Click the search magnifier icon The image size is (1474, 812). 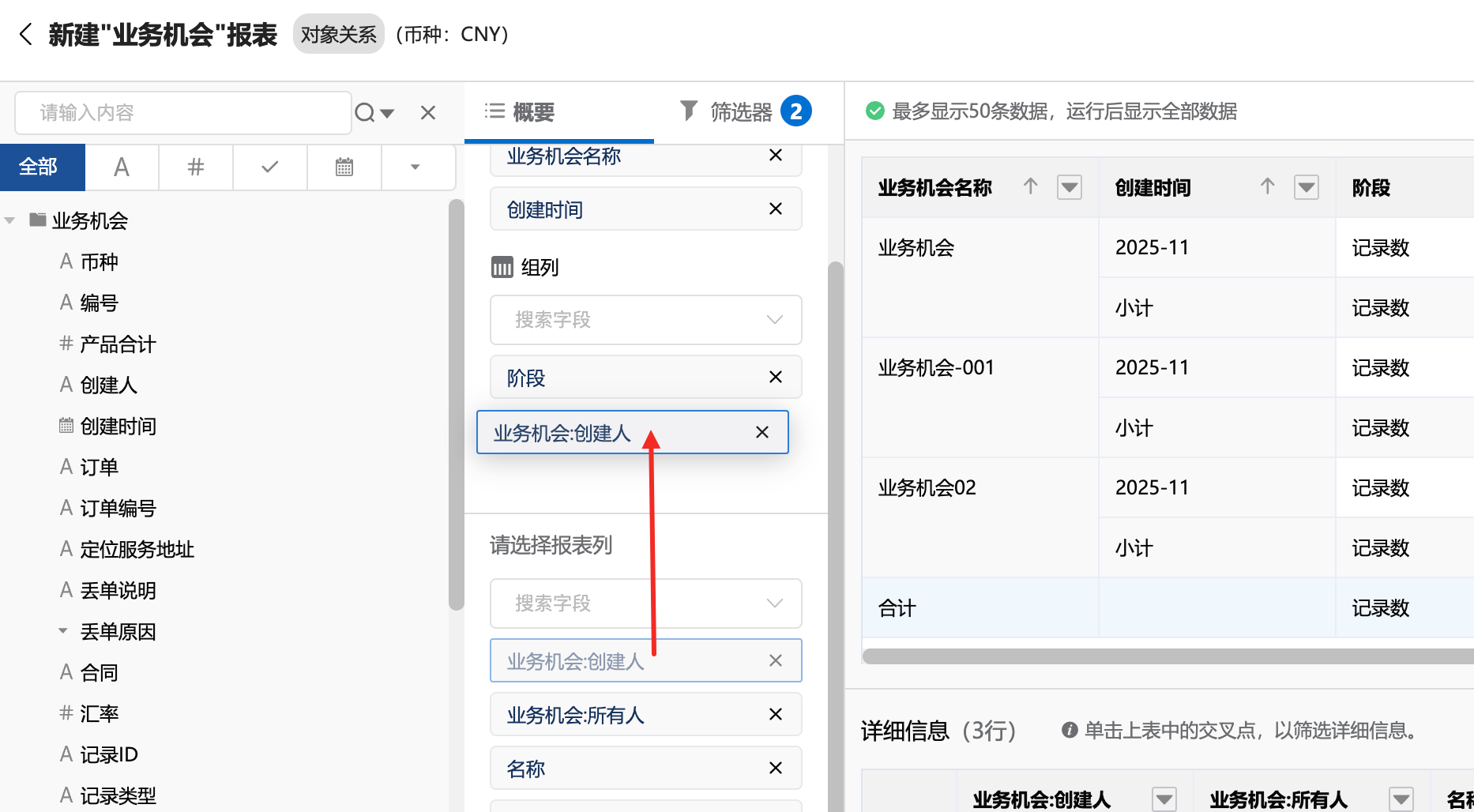(x=365, y=112)
